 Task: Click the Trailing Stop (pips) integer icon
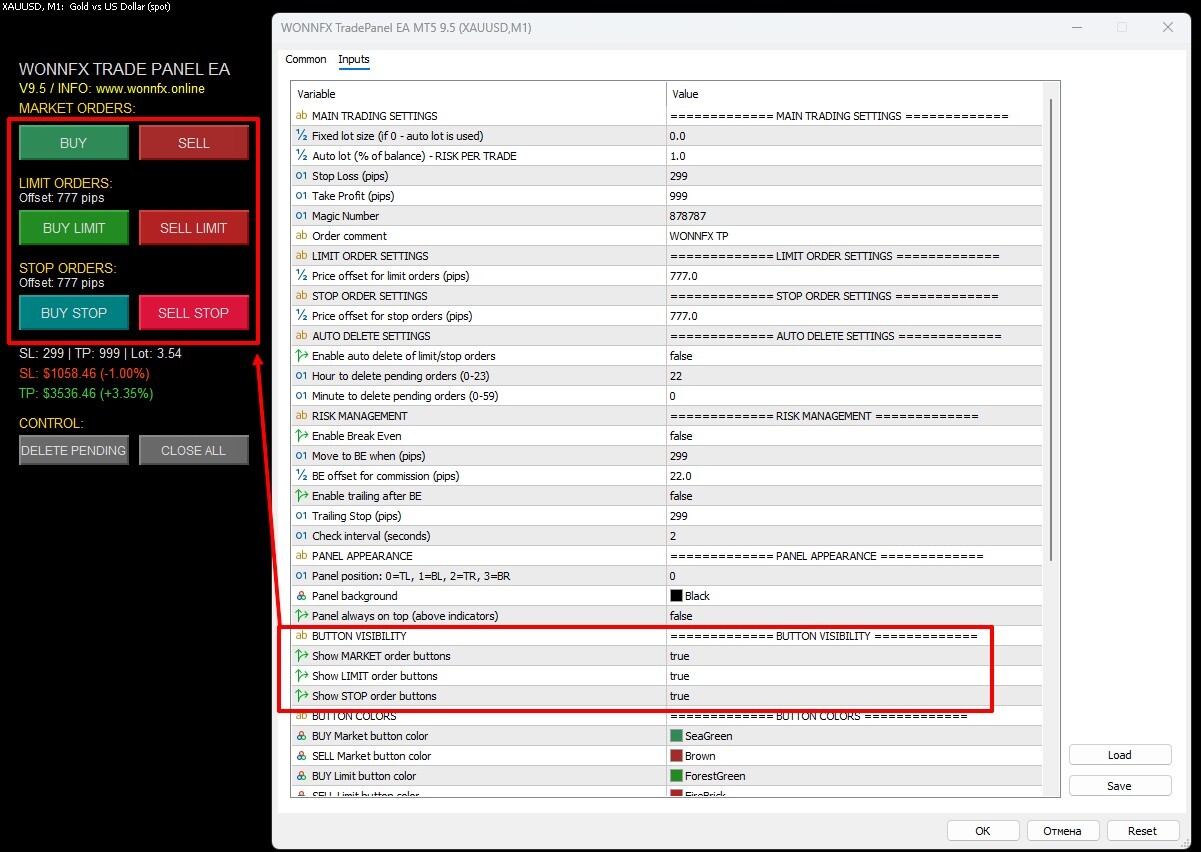301,516
